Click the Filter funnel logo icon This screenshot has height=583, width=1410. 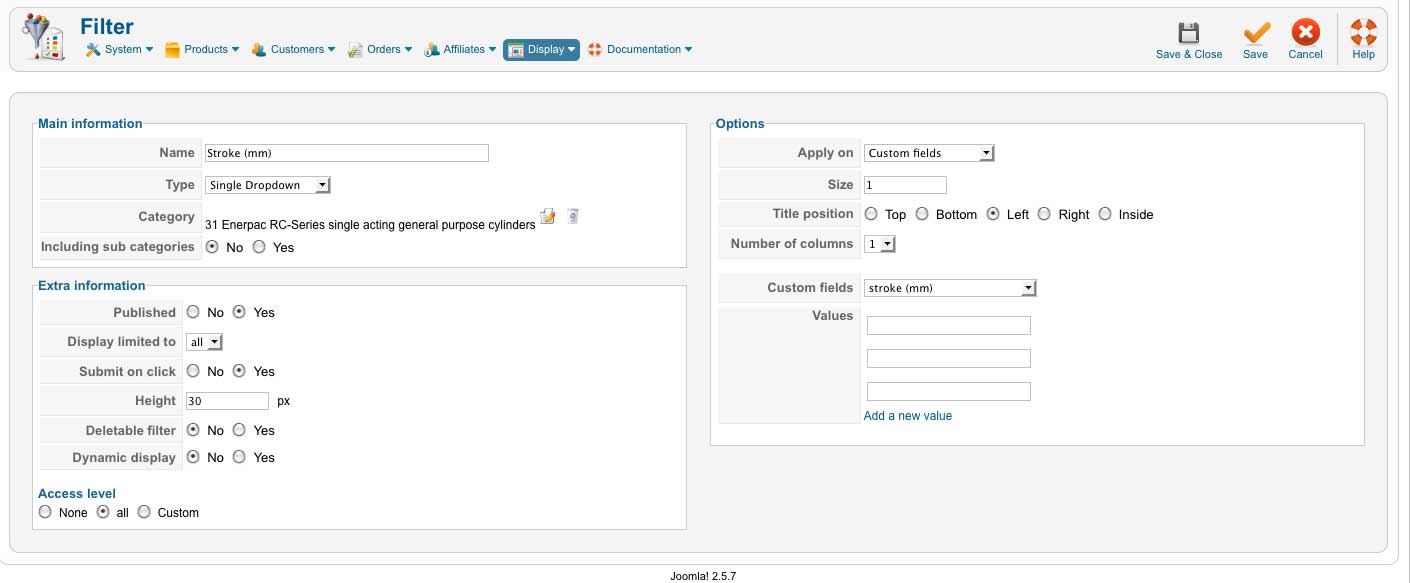[x=44, y=39]
